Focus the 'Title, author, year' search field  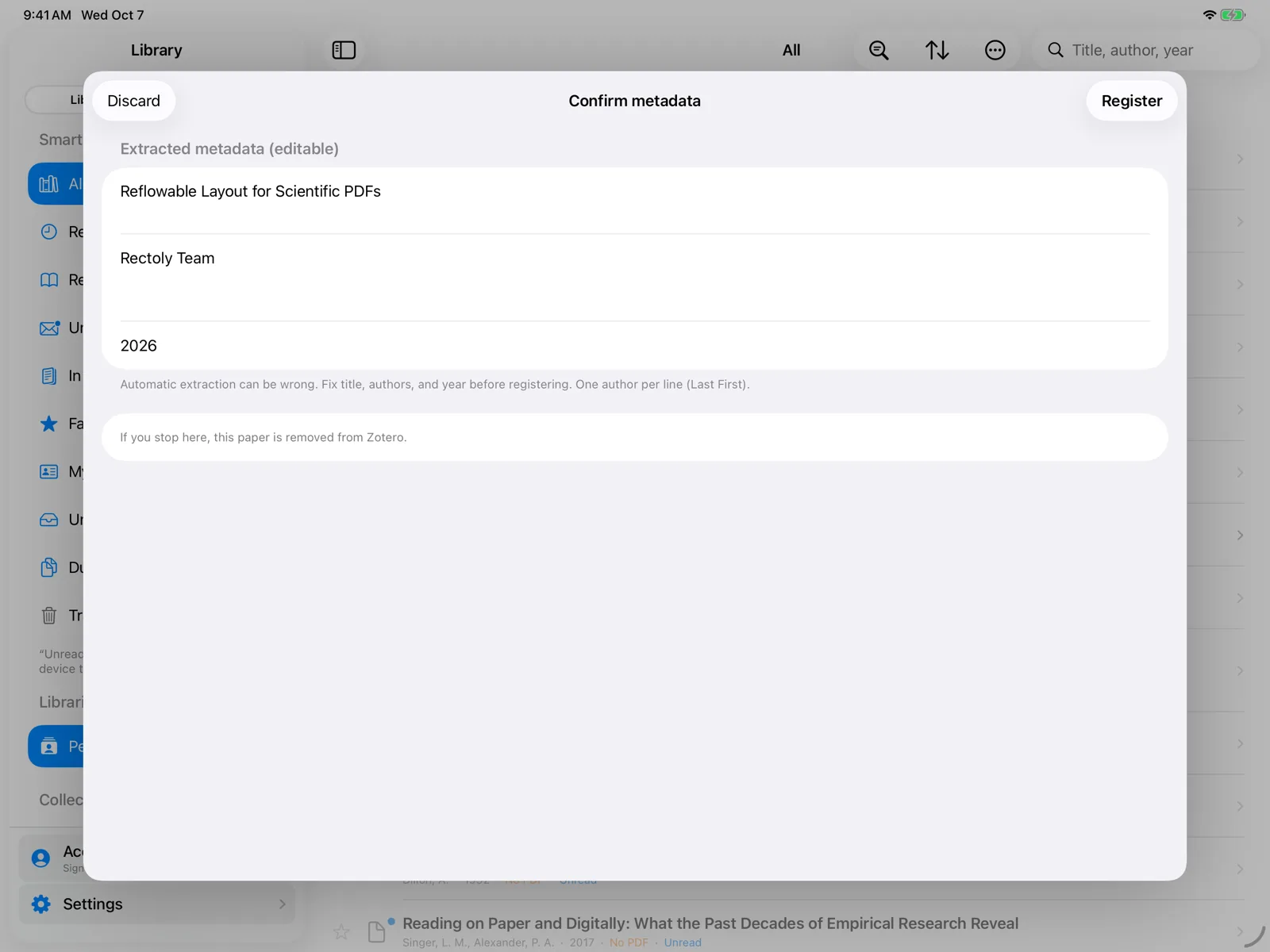(1146, 50)
